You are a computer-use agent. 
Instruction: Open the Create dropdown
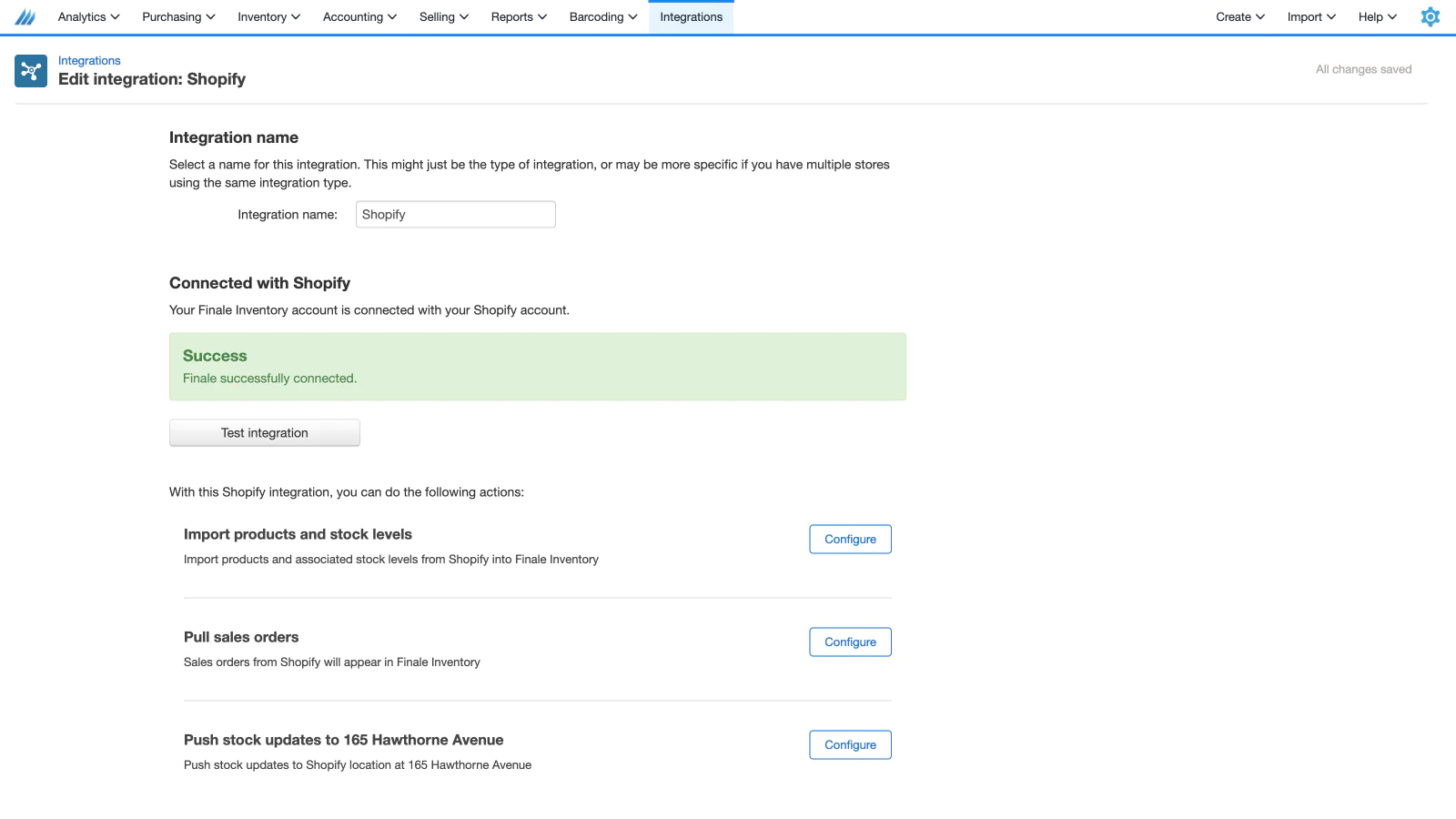point(1240,17)
